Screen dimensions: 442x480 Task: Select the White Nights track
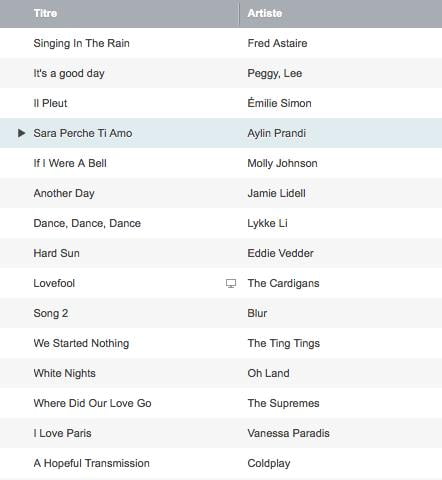(x=221, y=373)
